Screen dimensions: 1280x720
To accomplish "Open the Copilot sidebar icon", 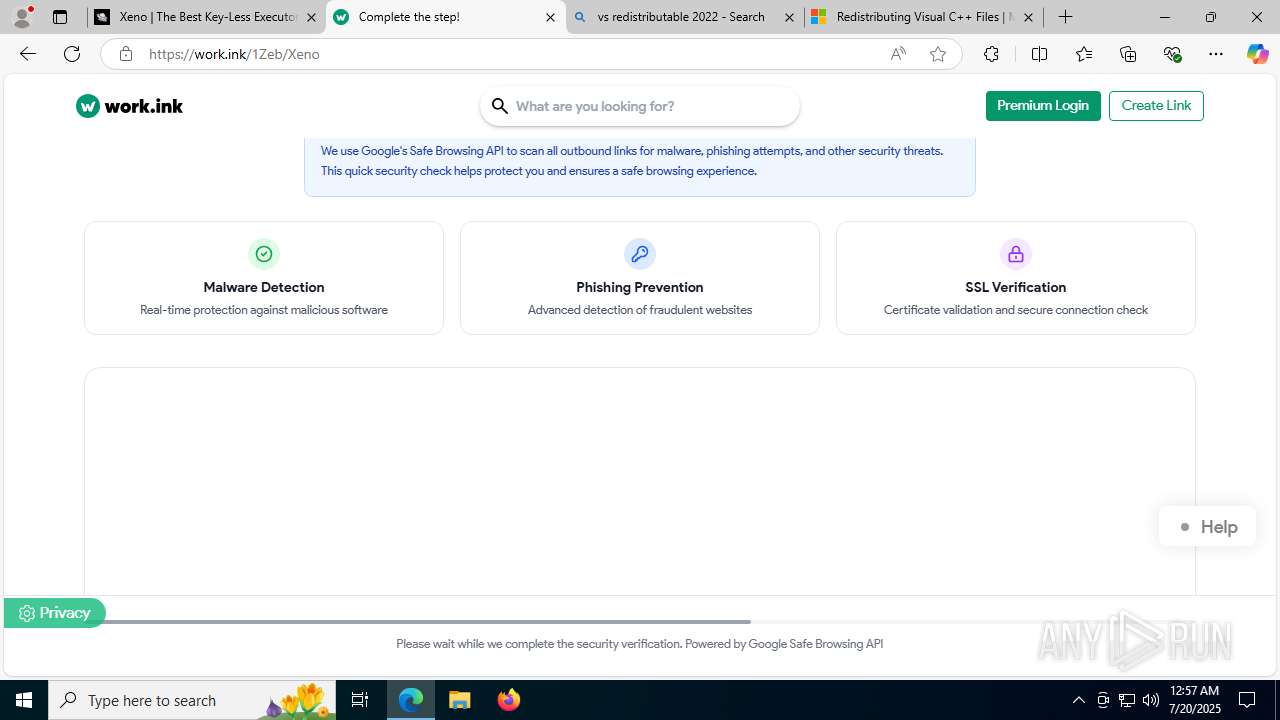I will tap(1257, 54).
